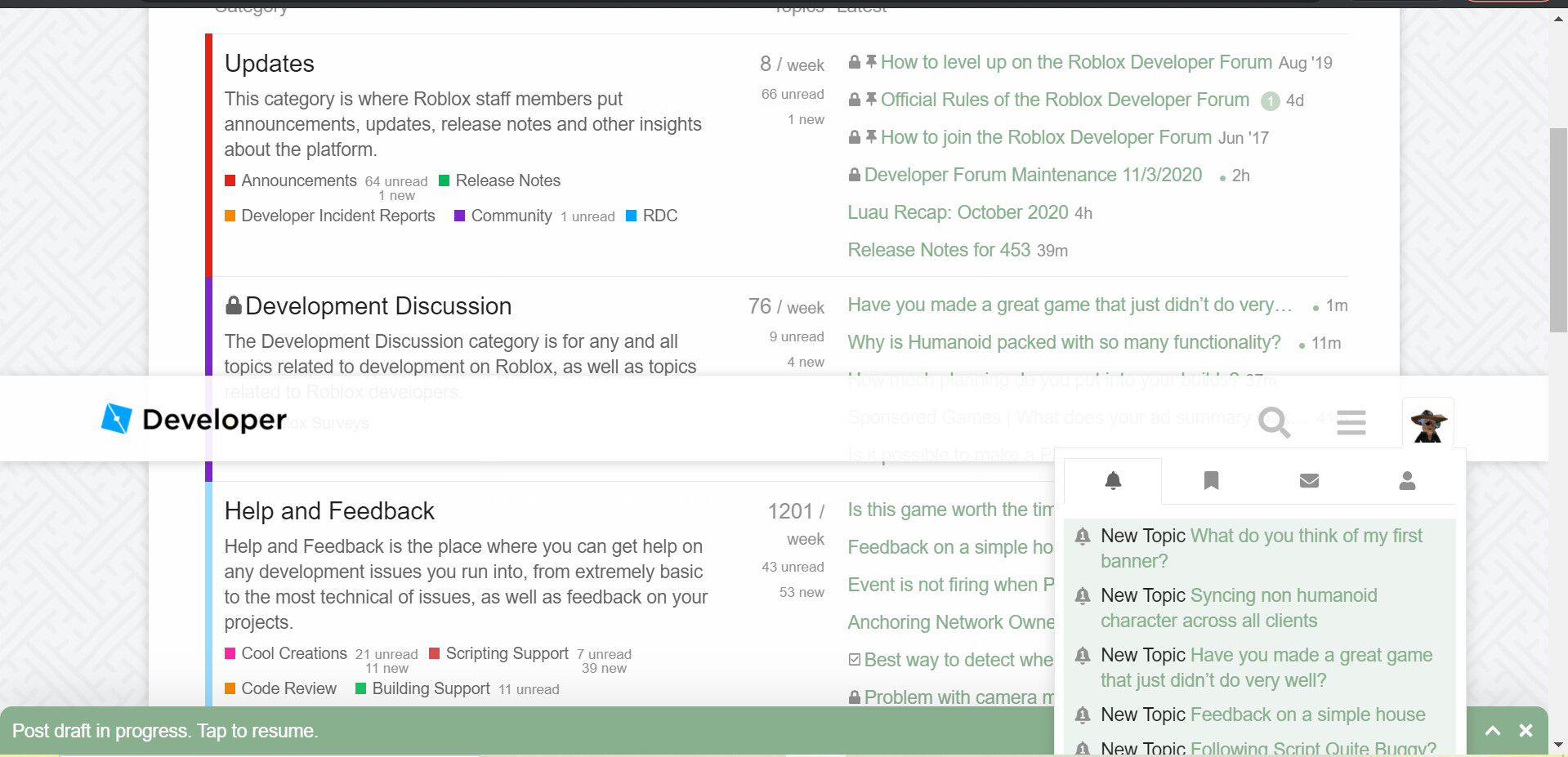
Task: Open 'Official Rules of the Roblox Developer Forum'
Action: pos(1065,100)
